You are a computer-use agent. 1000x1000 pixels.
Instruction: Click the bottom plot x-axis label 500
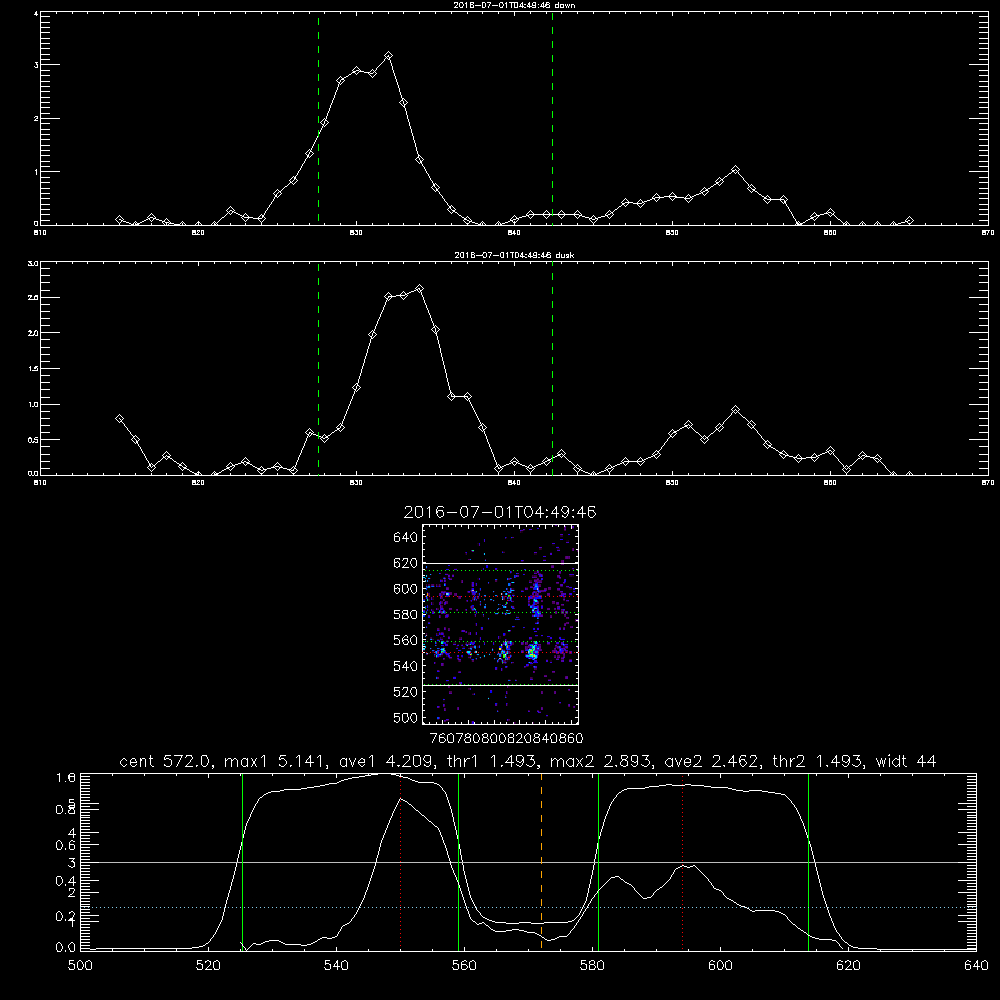pyautogui.click(x=80, y=966)
